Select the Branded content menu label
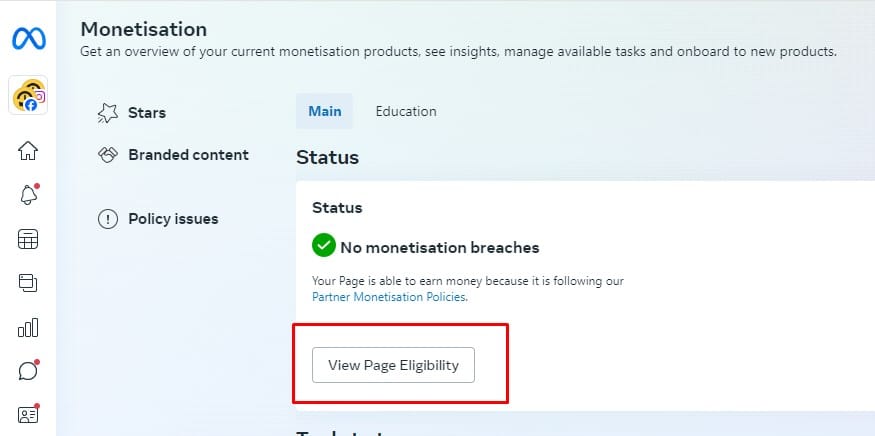This screenshot has width=875, height=436. click(188, 155)
